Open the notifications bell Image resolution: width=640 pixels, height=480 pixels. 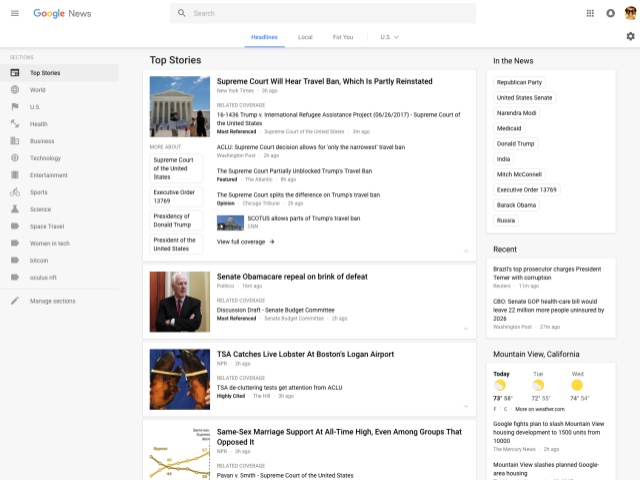[610, 13]
